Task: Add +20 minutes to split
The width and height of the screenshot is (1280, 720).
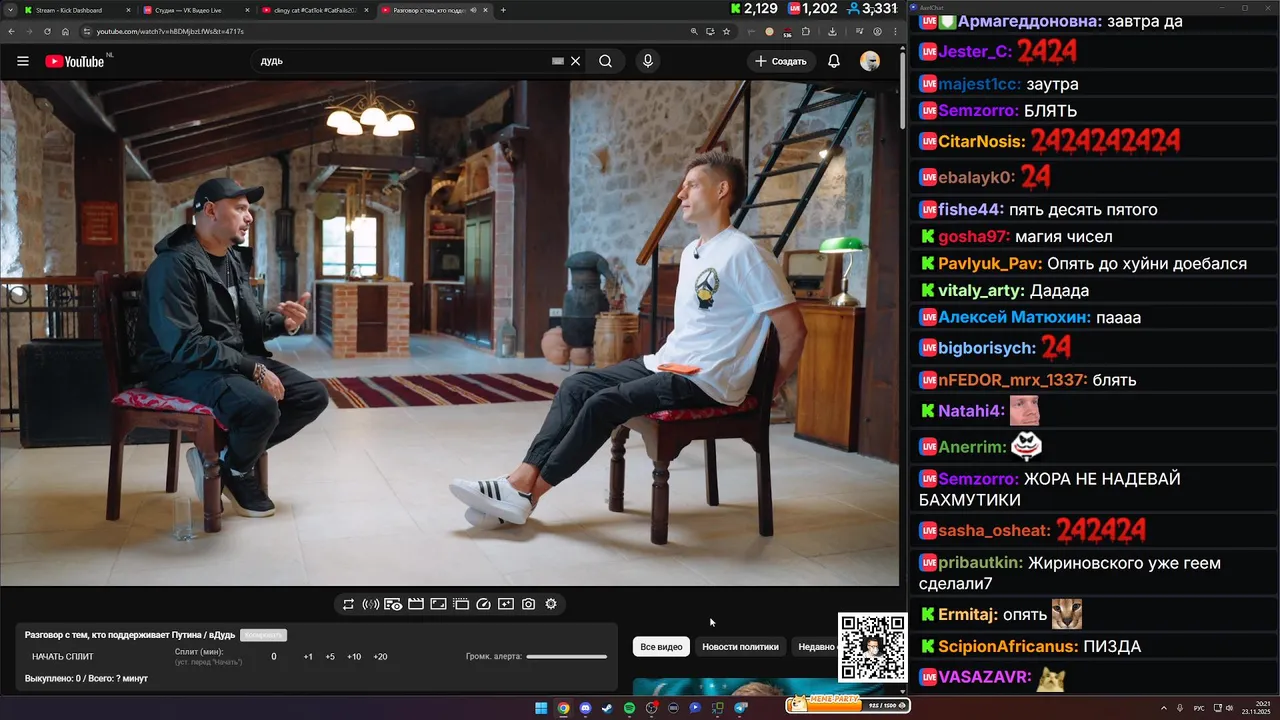Action: click(380, 657)
